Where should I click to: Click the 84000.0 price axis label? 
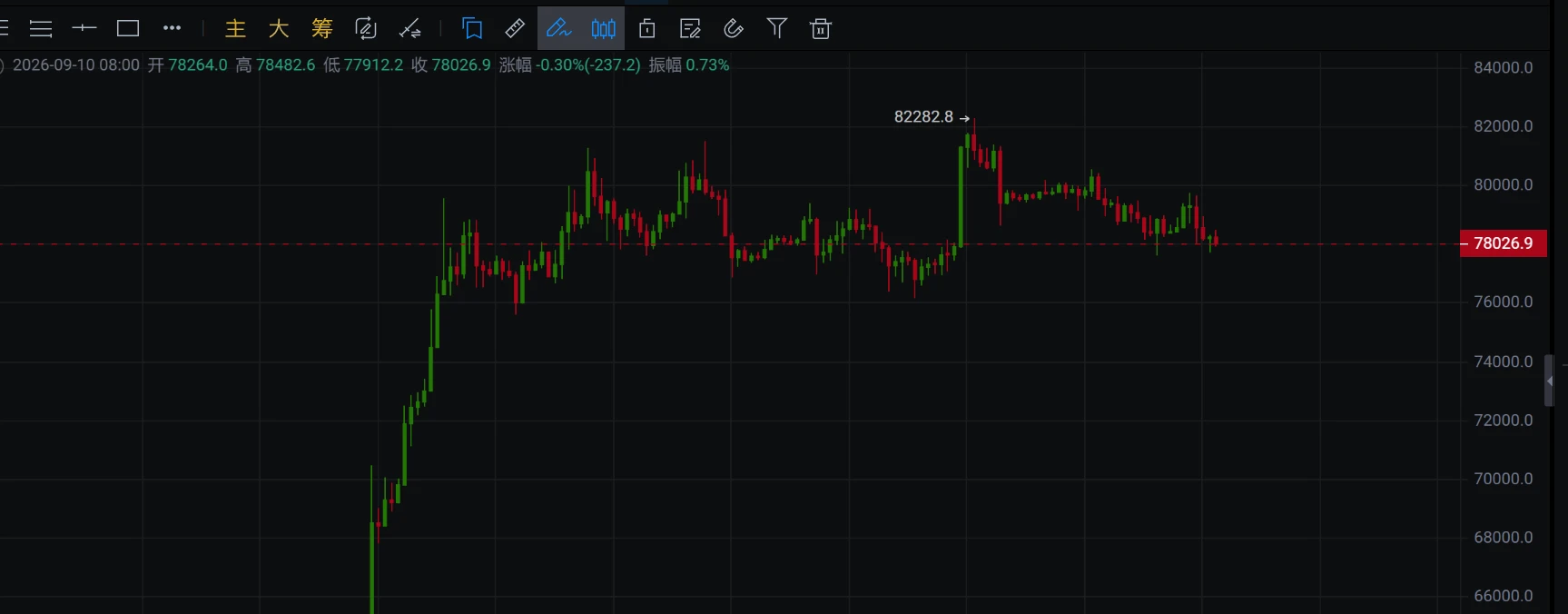coord(1503,67)
